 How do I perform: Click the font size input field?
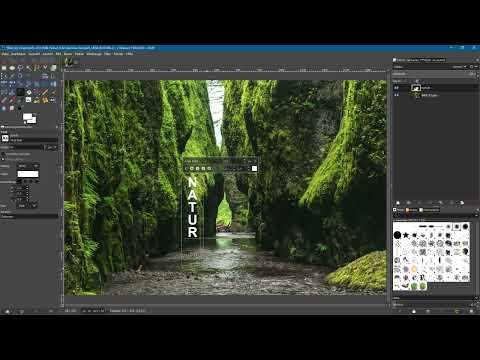pyautogui.click(x=27, y=147)
